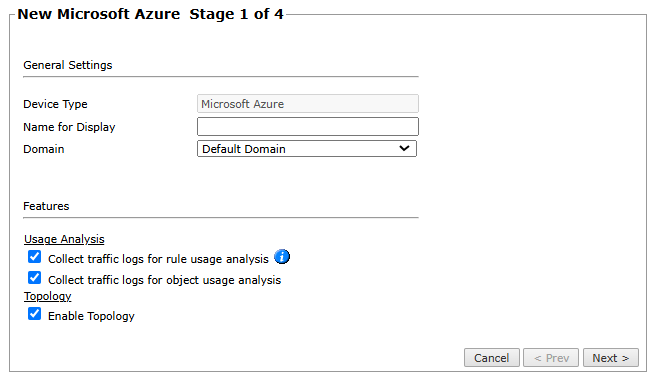Uncheck Collect traffic logs for rule usage analysis
655x378 pixels.
[35, 257]
